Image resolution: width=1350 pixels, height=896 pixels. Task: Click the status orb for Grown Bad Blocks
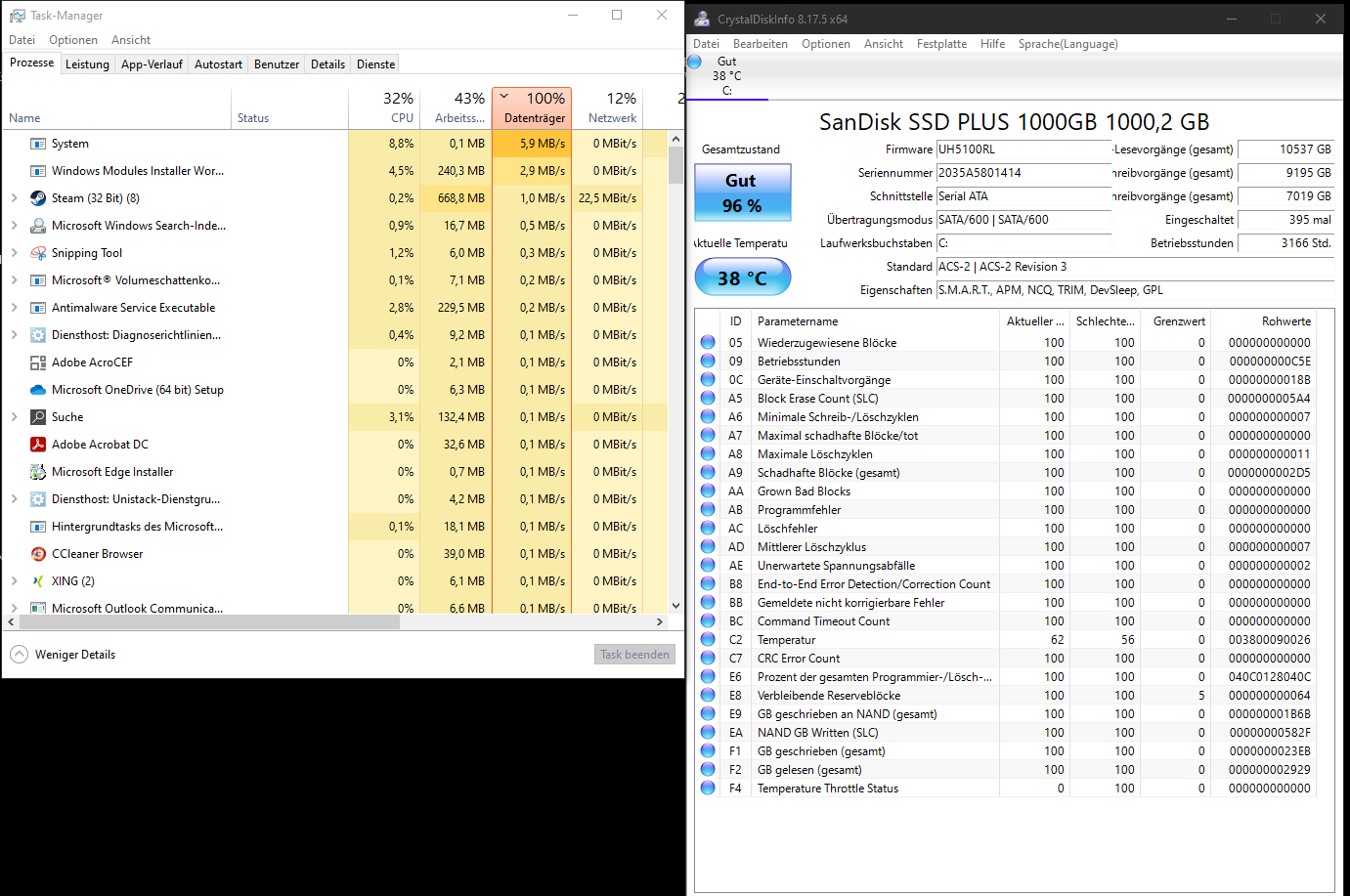[708, 491]
